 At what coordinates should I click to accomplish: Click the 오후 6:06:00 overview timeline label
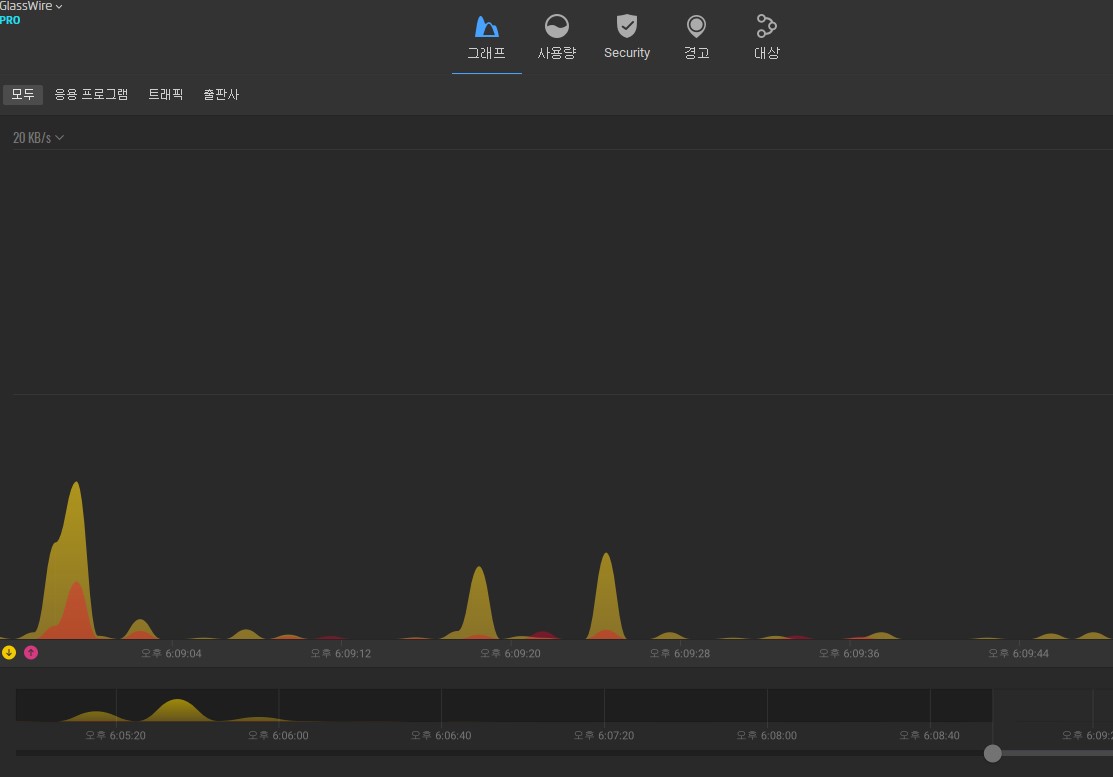pyautogui.click(x=278, y=736)
